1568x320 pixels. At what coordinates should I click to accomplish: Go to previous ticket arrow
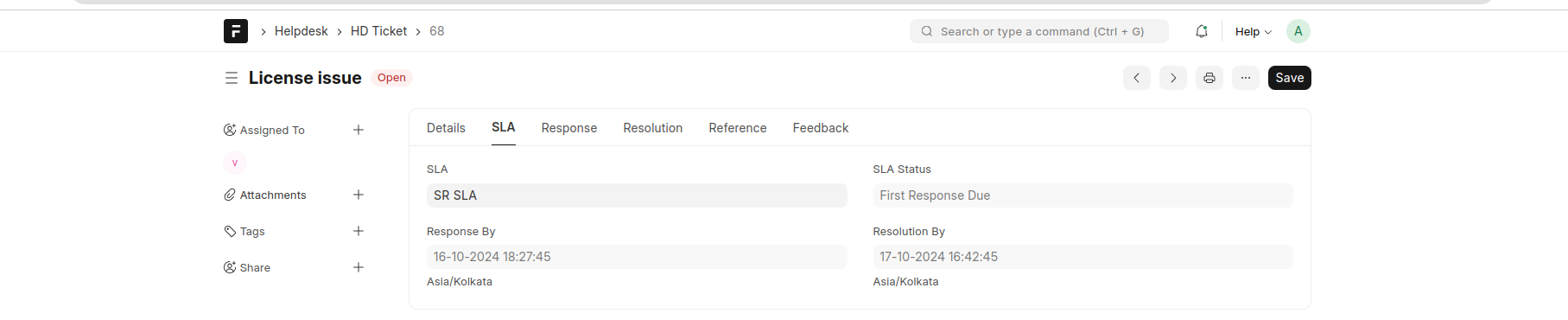(x=1137, y=78)
